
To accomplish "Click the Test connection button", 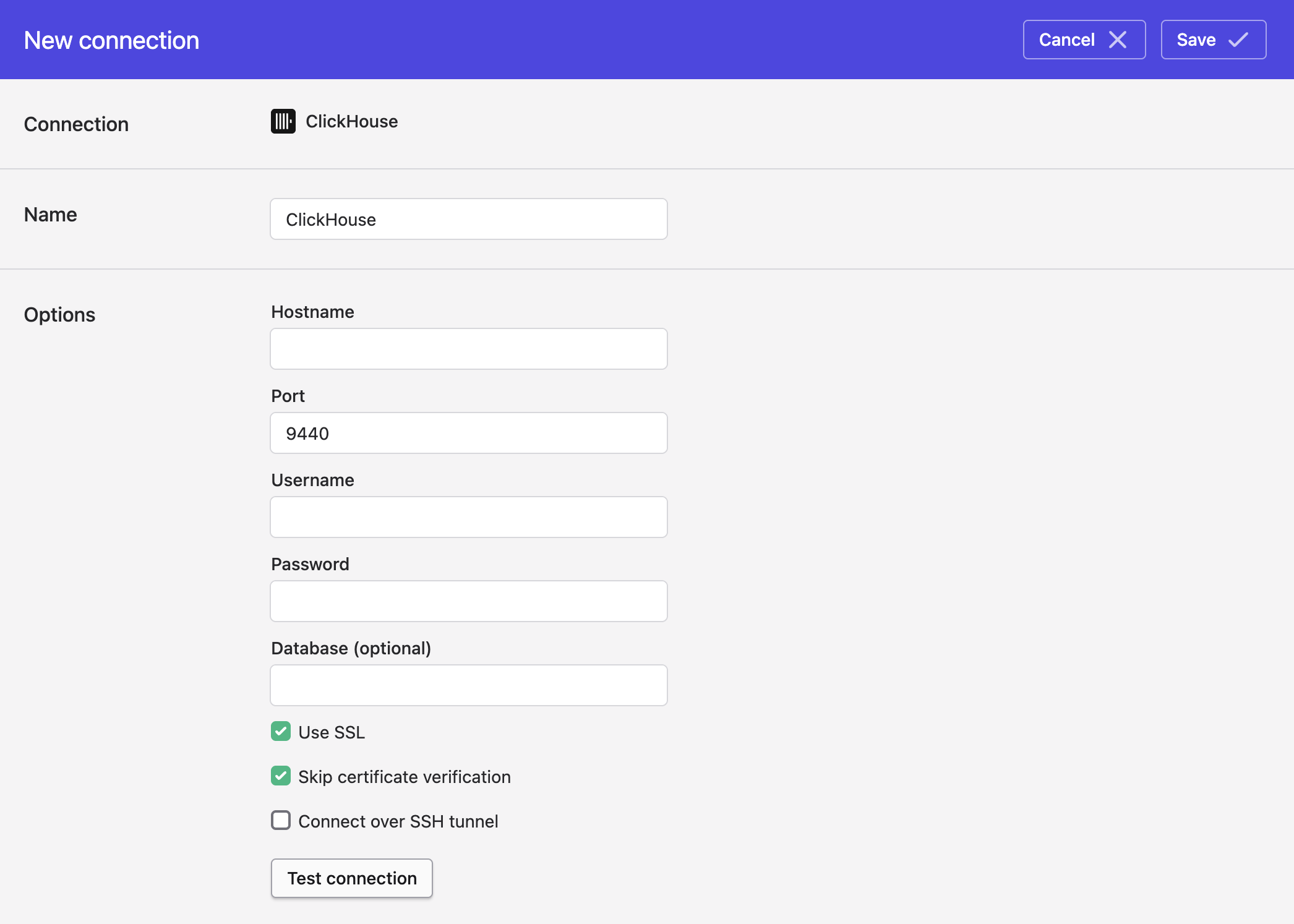I will (x=351, y=878).
